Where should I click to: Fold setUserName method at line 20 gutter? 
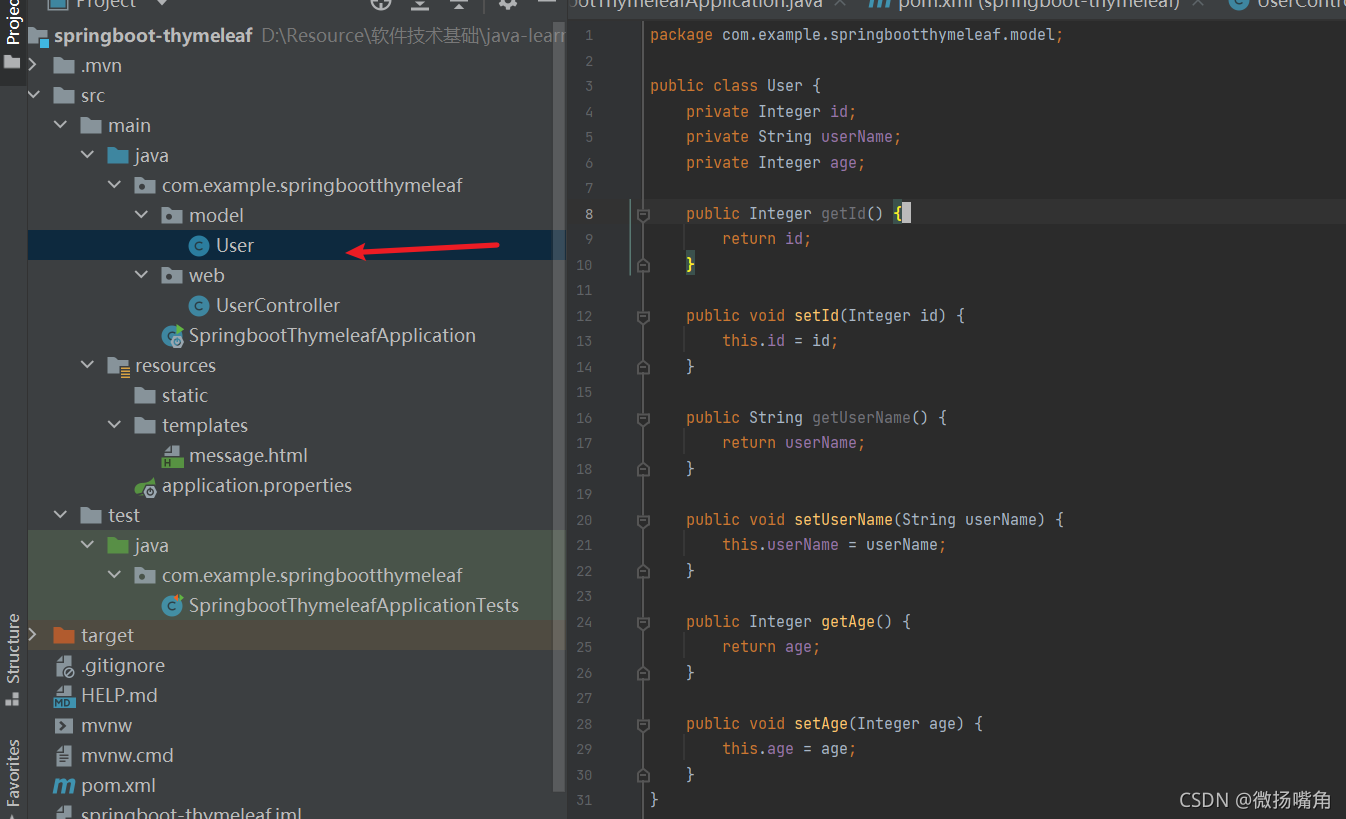(643, 520)
